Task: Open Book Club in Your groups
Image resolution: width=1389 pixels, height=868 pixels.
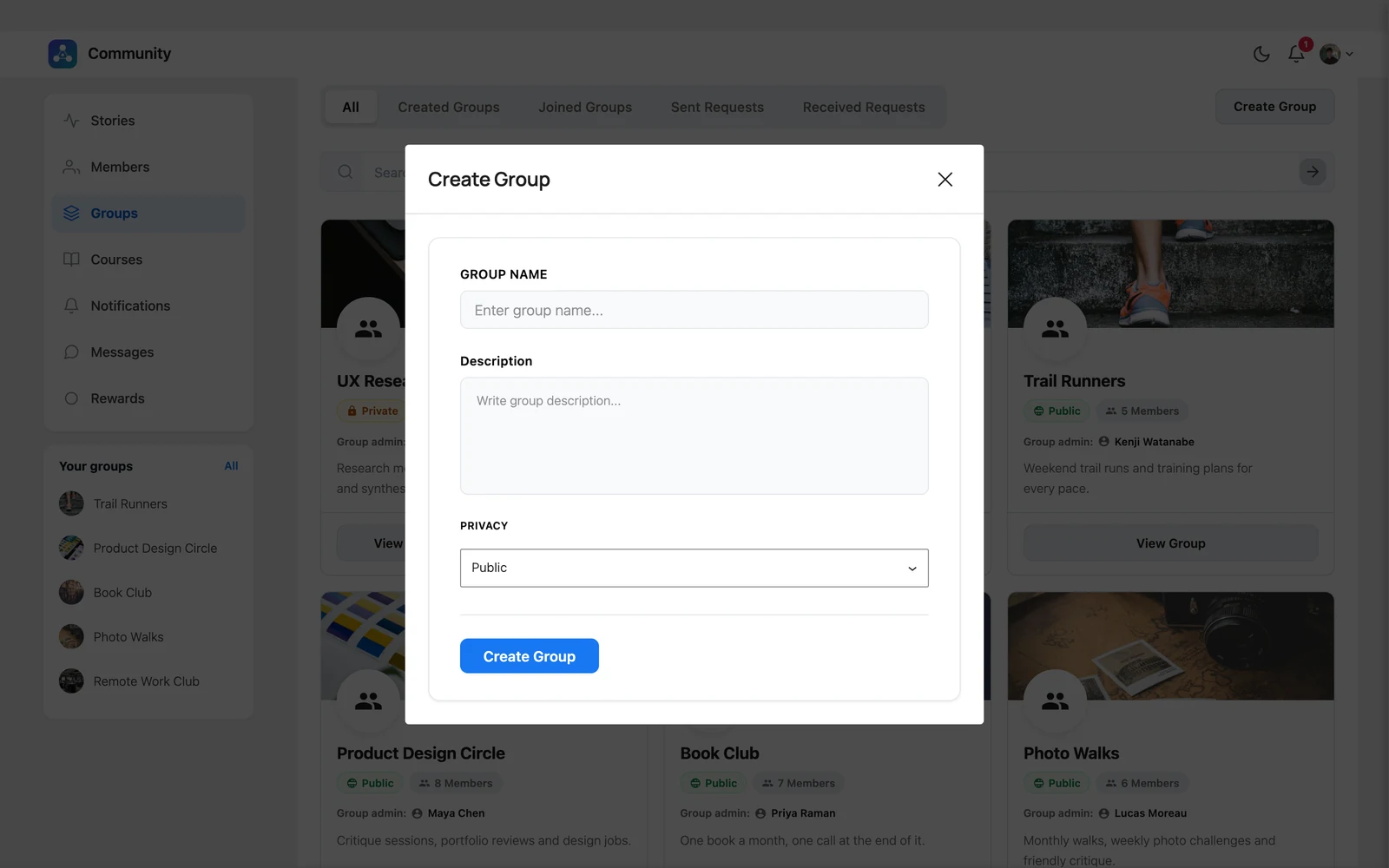Action: pyautogui.click(x=148, y=592)
